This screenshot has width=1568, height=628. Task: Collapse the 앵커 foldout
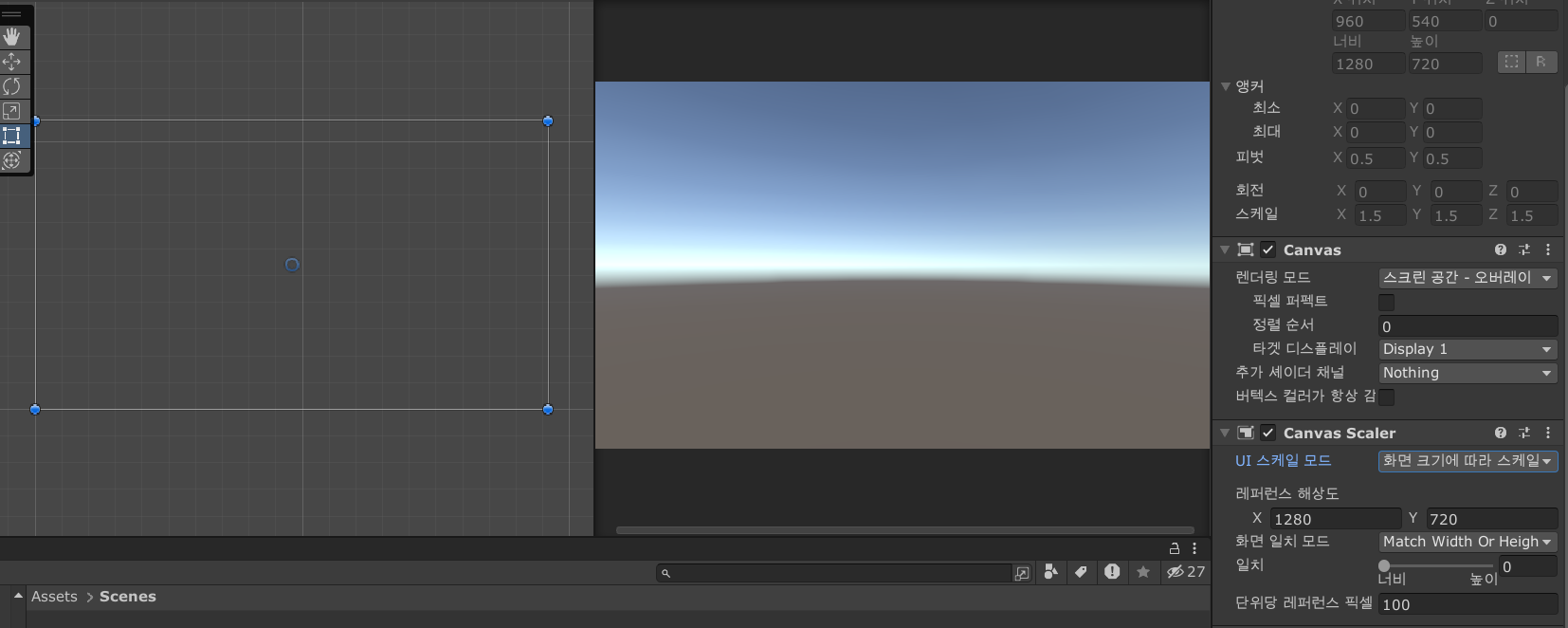pos(1226,86)
